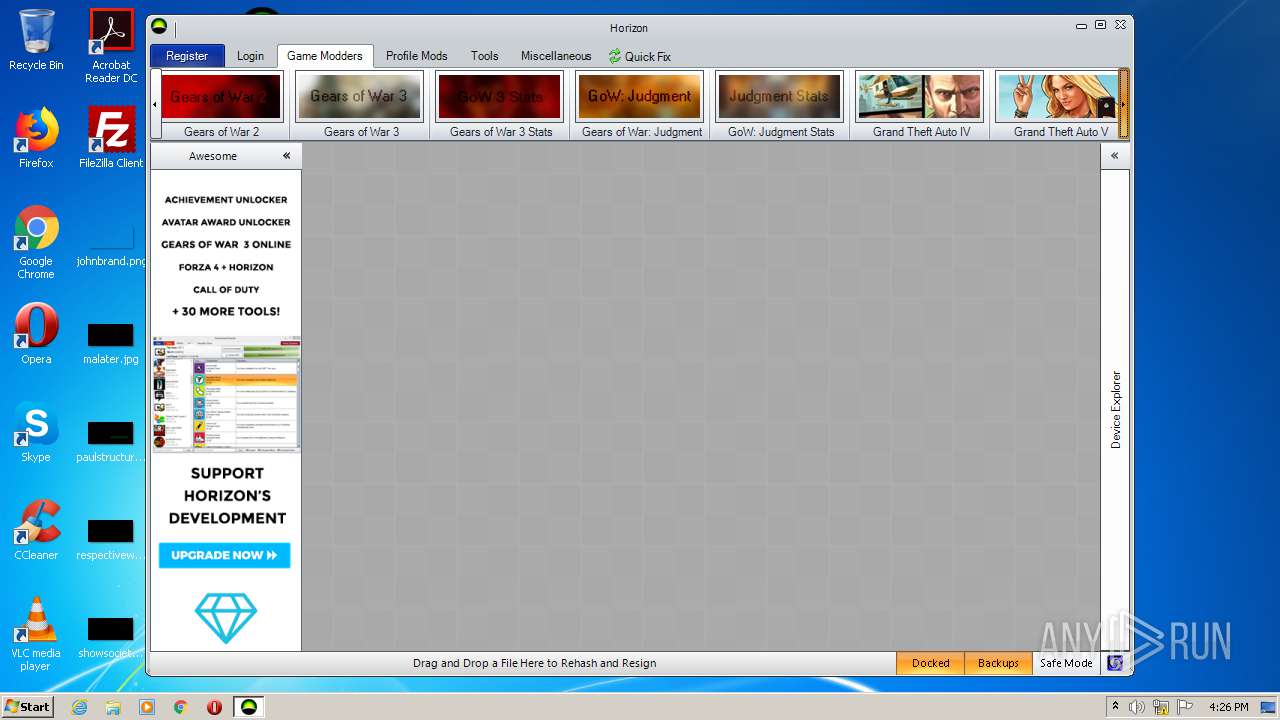Click the volume speaker tray icon

pos(1137,707)
